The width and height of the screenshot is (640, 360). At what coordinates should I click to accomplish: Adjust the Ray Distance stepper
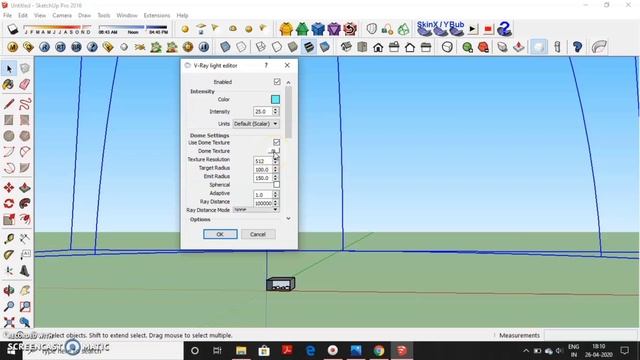pyautogui.click(x=276, y=202)
